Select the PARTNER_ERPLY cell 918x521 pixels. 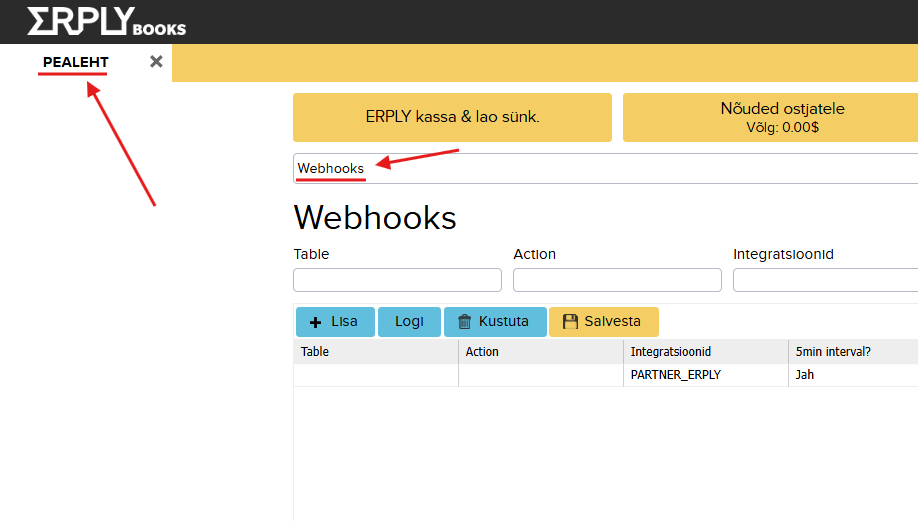tap(705, 375)
